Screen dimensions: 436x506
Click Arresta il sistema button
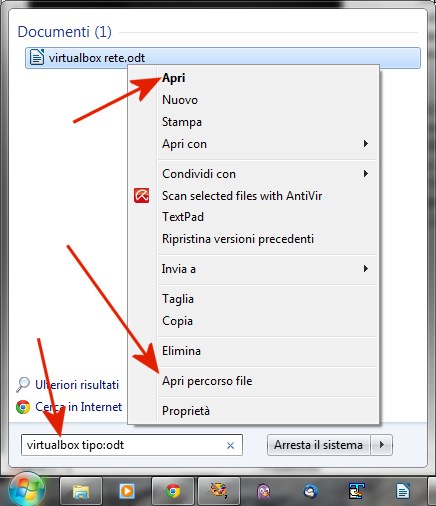click(x=319, y=445)
